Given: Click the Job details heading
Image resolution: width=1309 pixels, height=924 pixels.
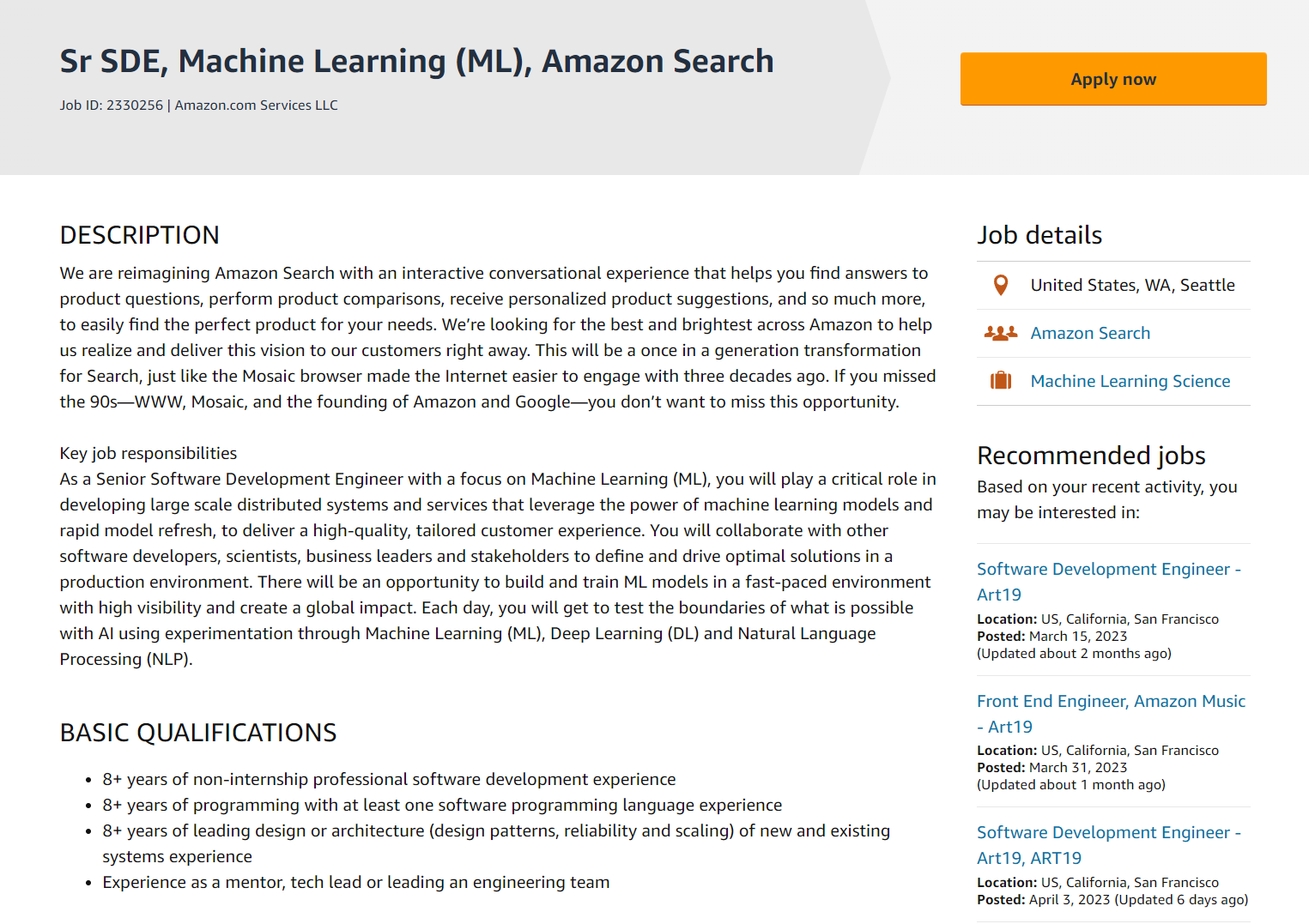Looking at the screenshot, I should [x=1039, y=235].
